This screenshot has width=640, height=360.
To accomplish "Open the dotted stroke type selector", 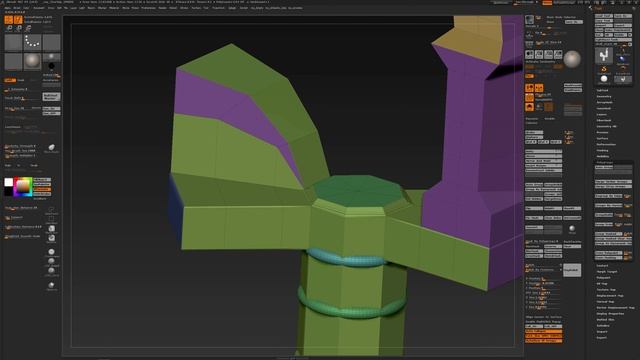I will tap(32, 42).
